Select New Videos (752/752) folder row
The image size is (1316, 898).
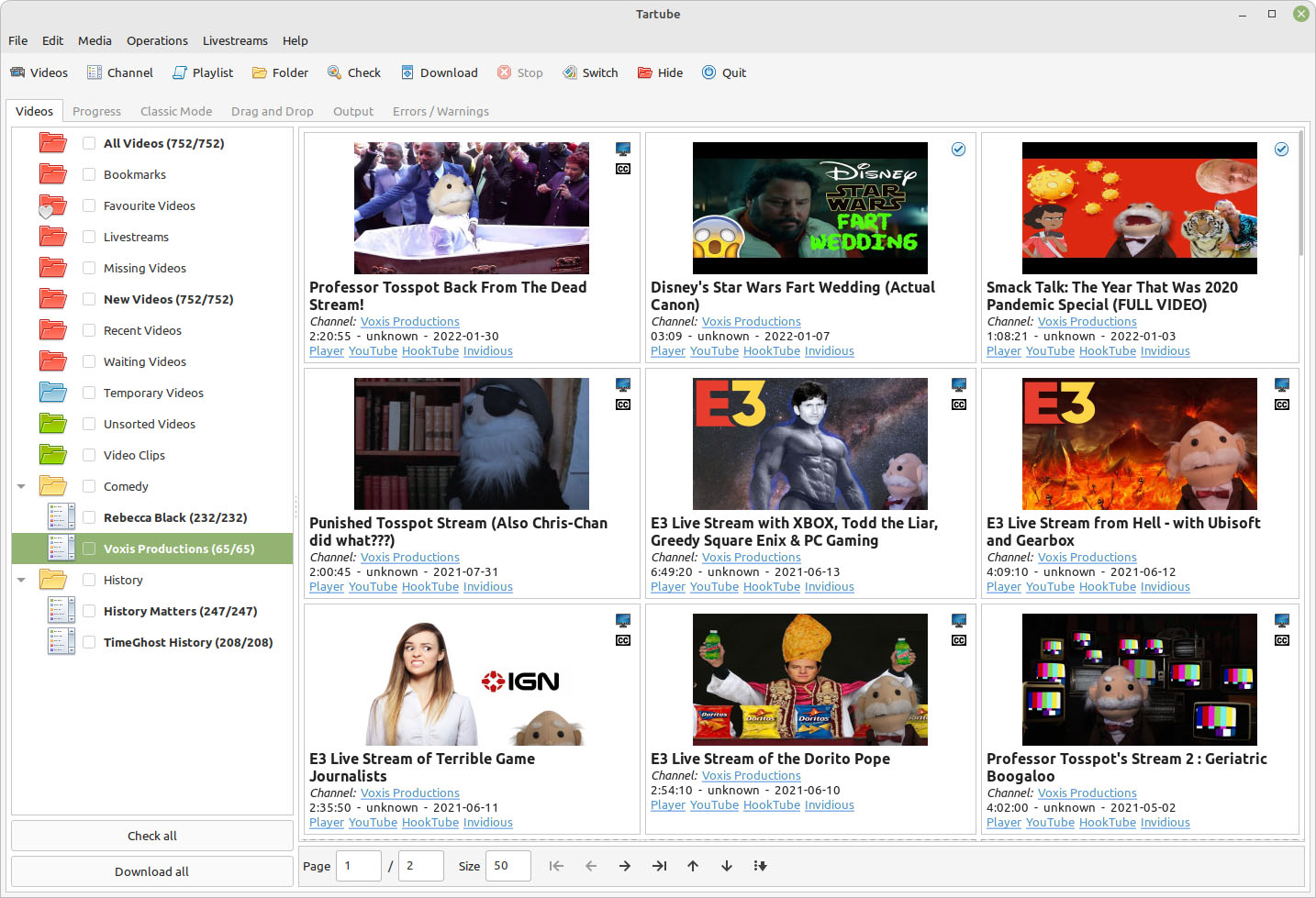(152, 299)
